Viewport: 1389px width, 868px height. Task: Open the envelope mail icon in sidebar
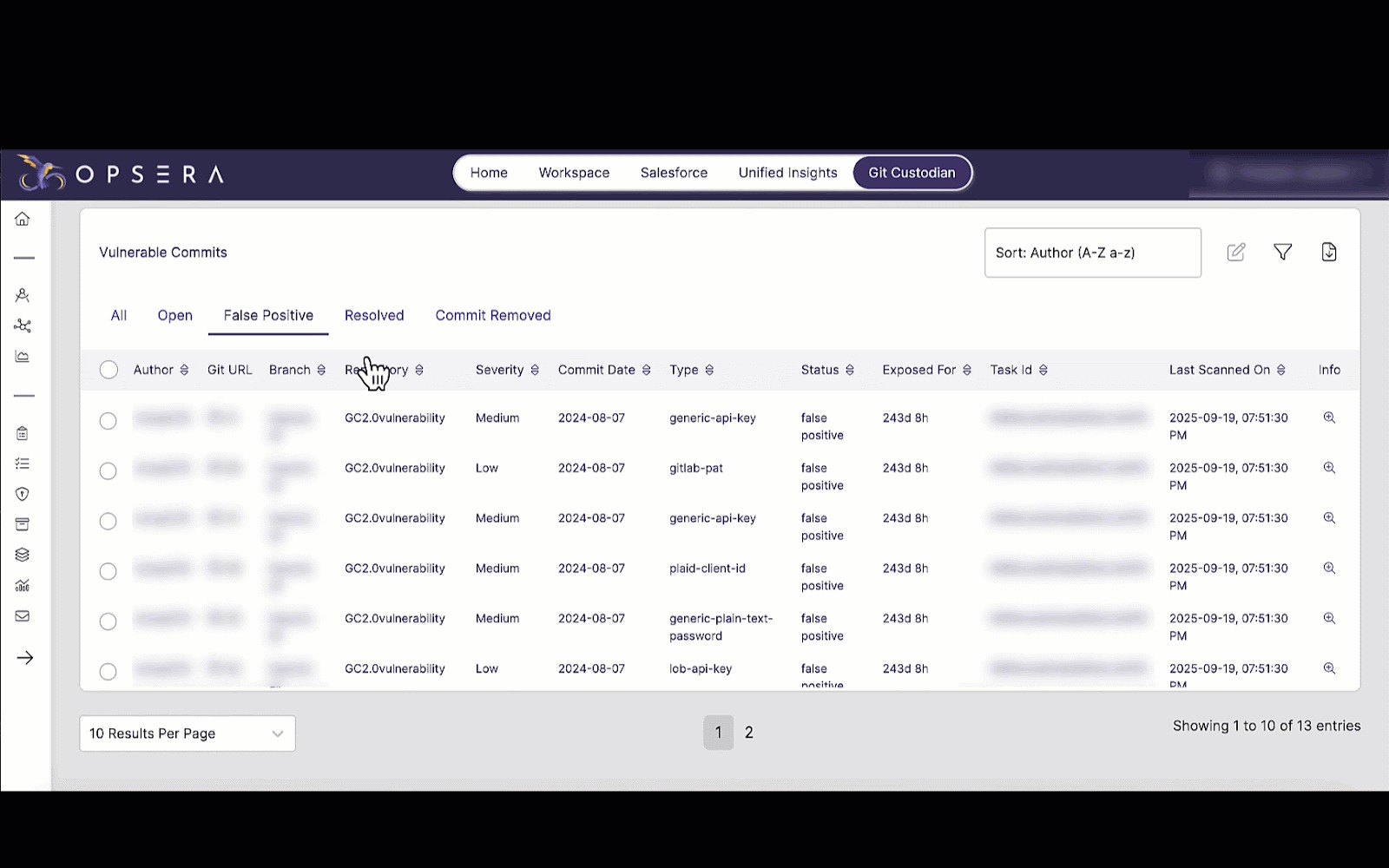click(23, 616)
